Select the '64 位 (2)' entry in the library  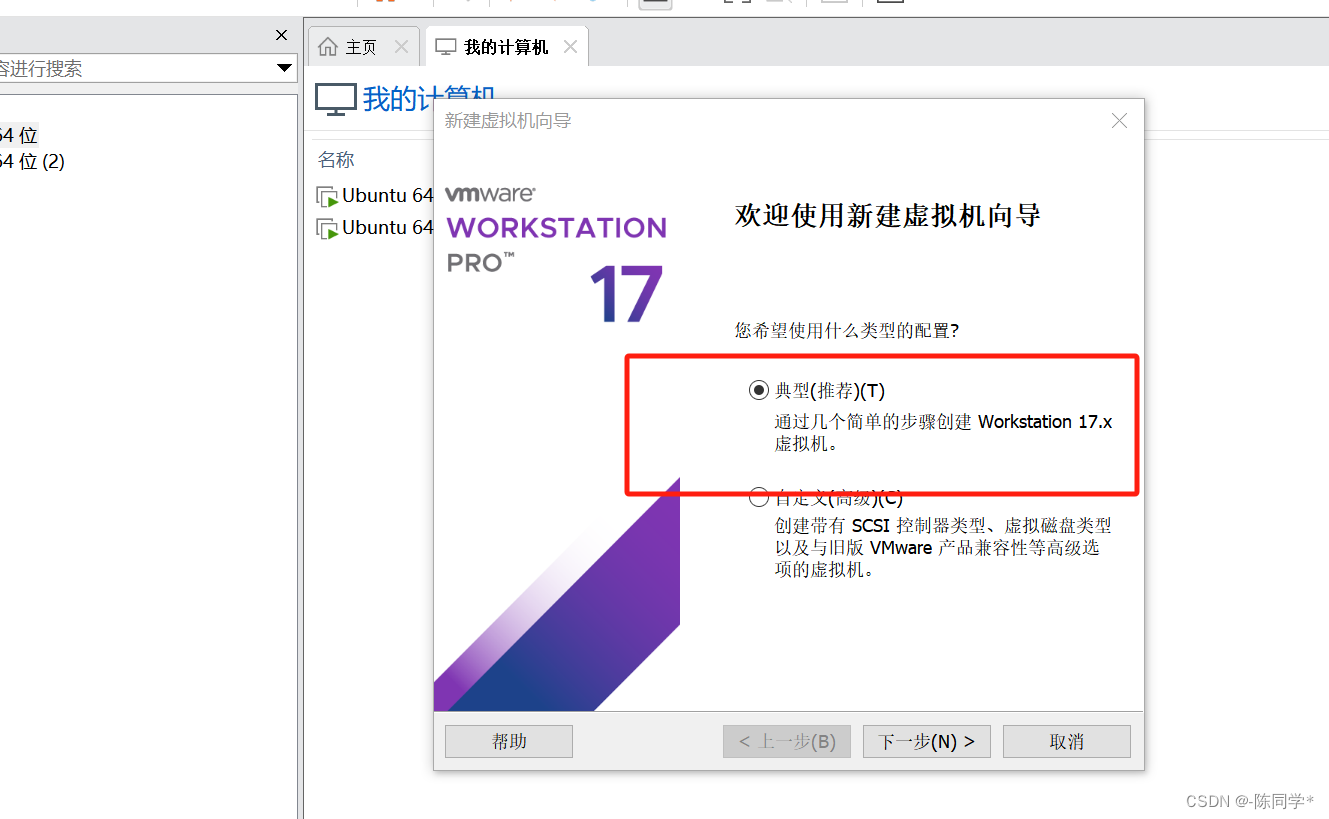[x=32, y=161]
